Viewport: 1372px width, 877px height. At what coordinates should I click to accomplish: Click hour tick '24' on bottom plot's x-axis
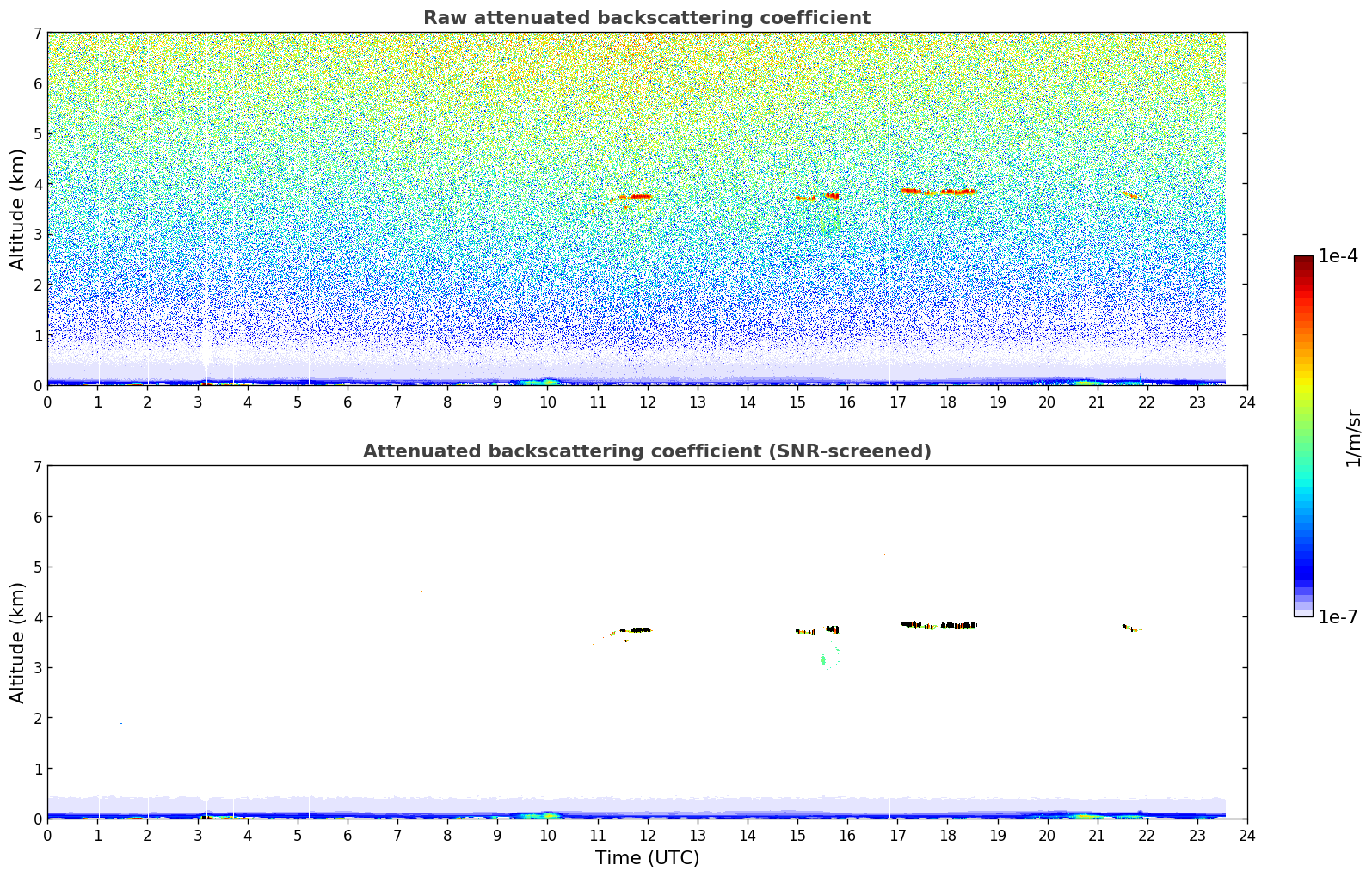point(1246,835)
